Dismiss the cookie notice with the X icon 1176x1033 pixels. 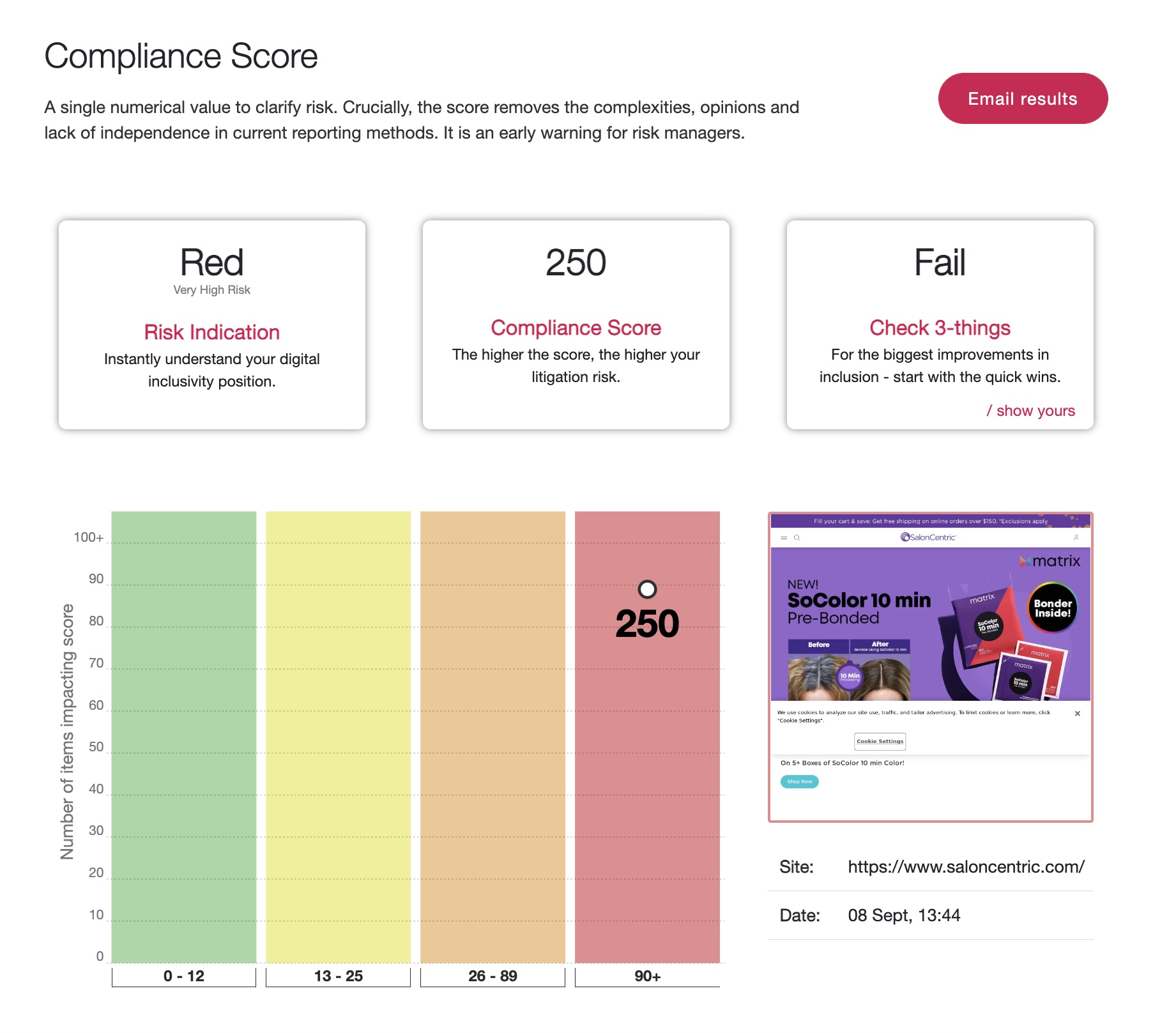tap(1078, 713)
